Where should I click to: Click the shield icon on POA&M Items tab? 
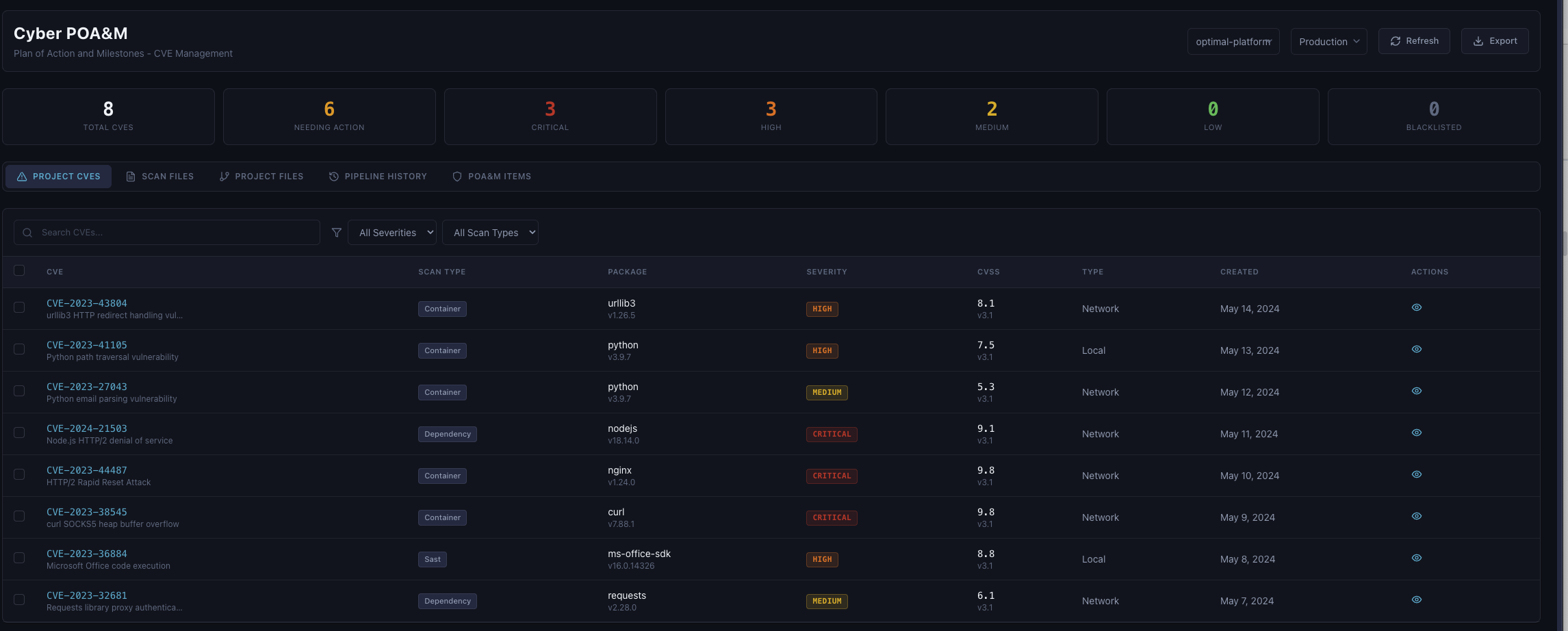point(456,176)
